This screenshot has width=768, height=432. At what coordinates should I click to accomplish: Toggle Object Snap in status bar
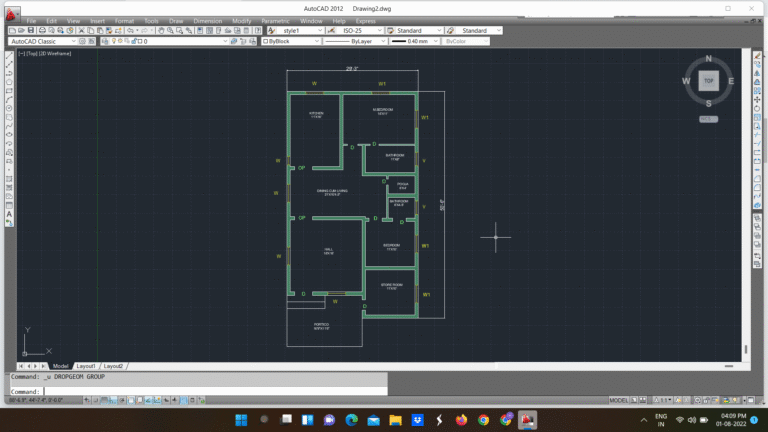pyautogui.click(x=131, y=400)
